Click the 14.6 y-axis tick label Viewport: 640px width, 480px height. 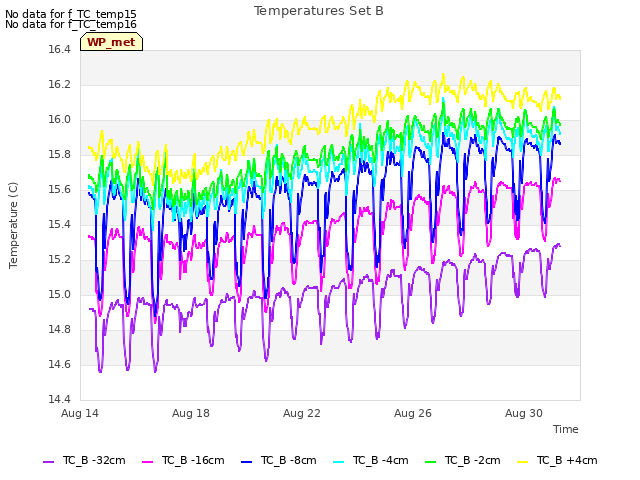tap(60, 365)
